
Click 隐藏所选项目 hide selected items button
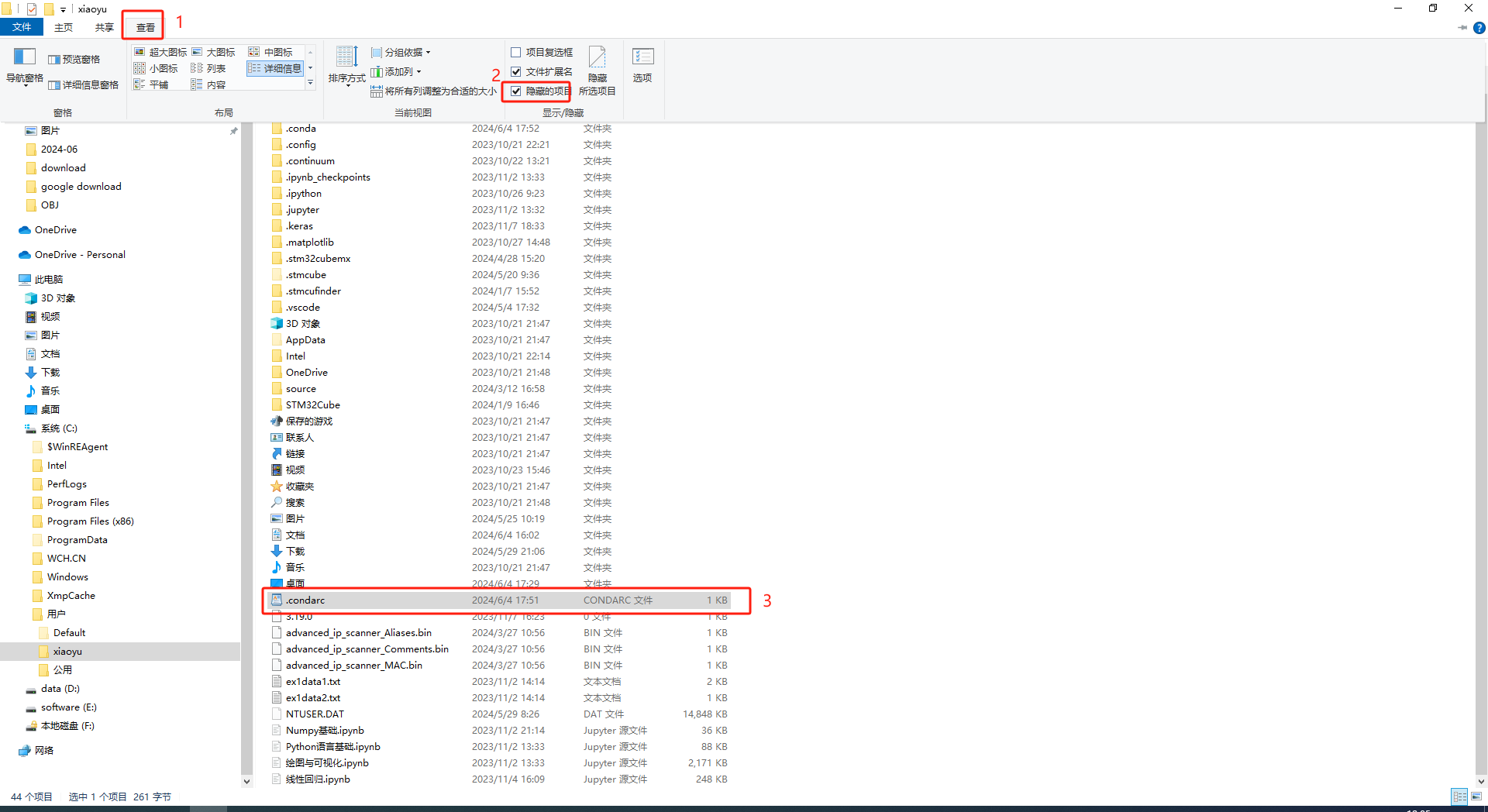click(598, 71)
